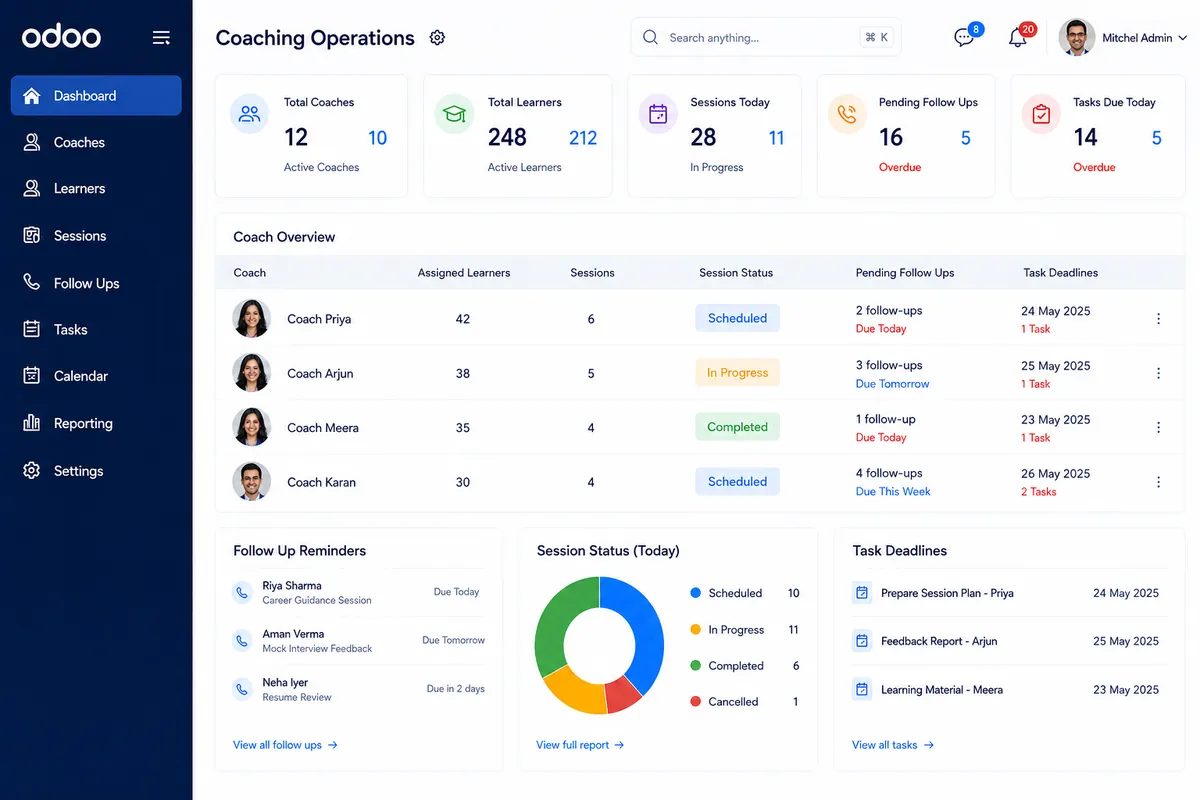The width and height of the screenshot is (1200, 800).
Task: Follow the View all follow ups link
Action: pos(285,745)
